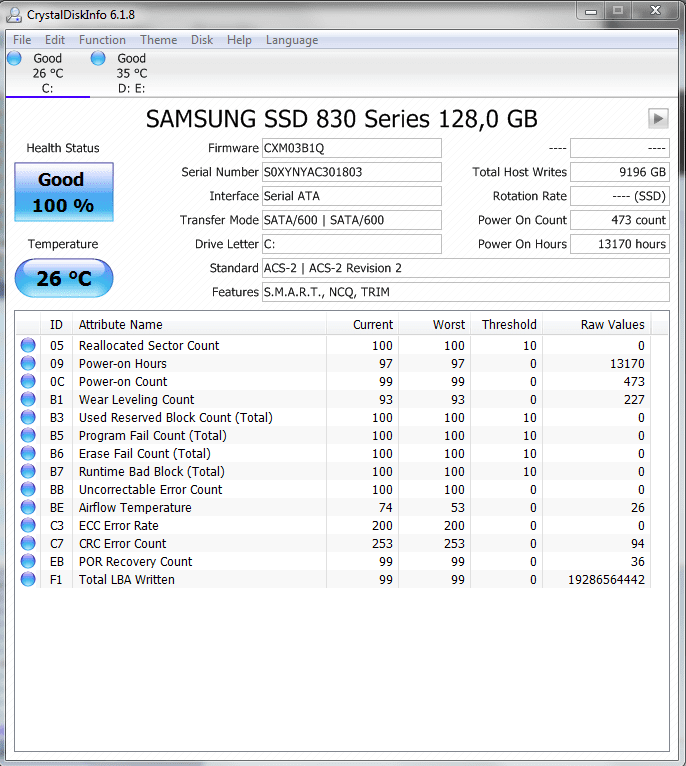Click status orb for Airflow Temperature
This screenshot has width=686, height=766.
click(28, 508)
